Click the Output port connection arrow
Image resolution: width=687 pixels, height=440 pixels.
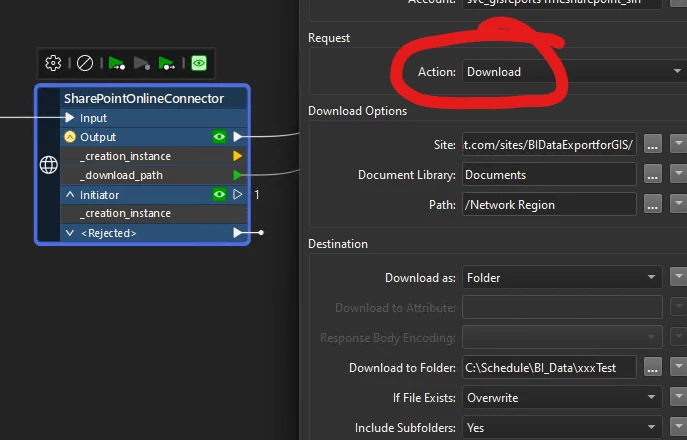coord(237,137)
